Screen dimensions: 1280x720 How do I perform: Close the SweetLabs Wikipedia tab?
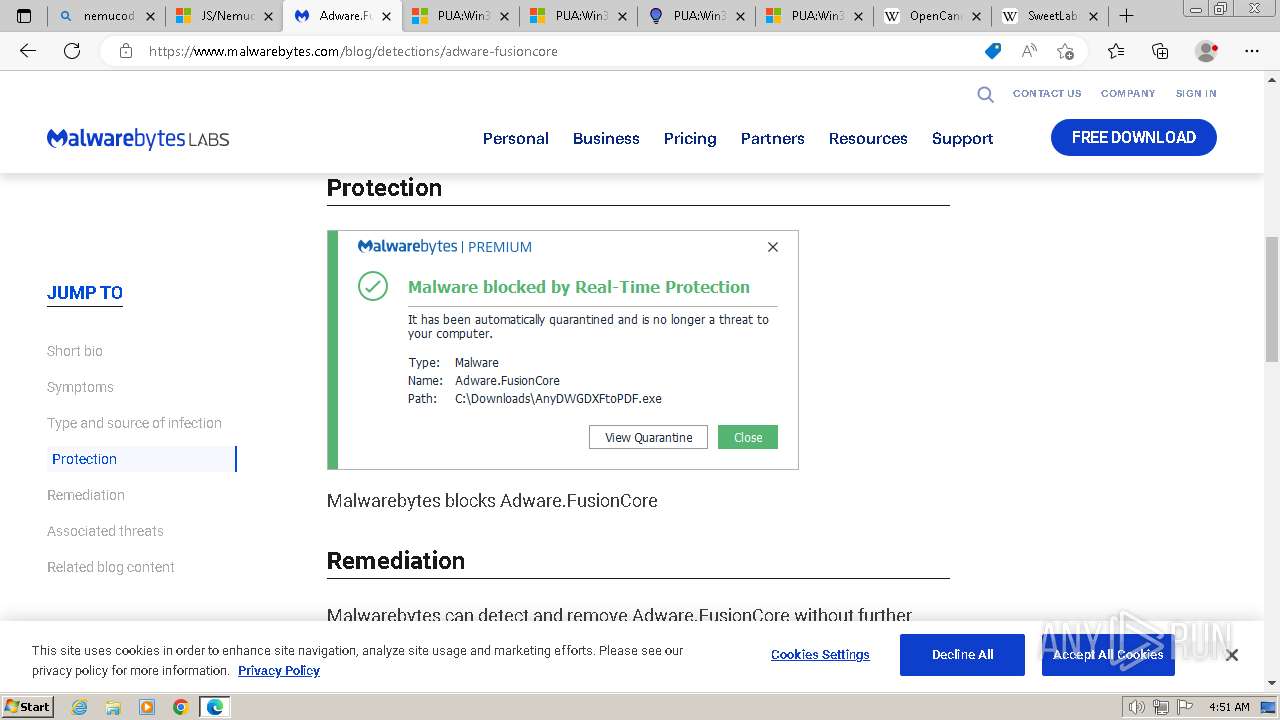pos(1093,16)
